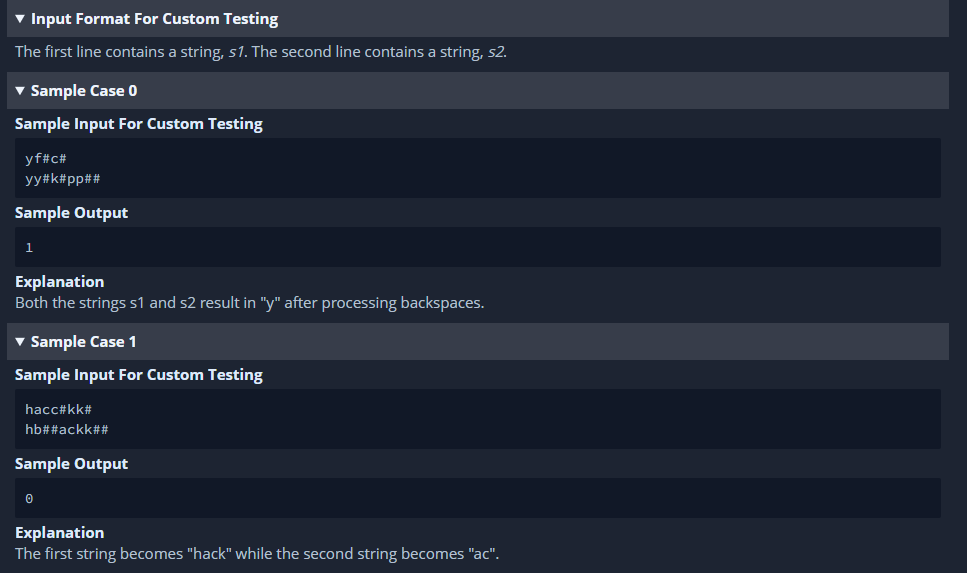967x573 pixels.
Task: Collapse Input Format section via its triangle
Action: (x=20, y=19)
